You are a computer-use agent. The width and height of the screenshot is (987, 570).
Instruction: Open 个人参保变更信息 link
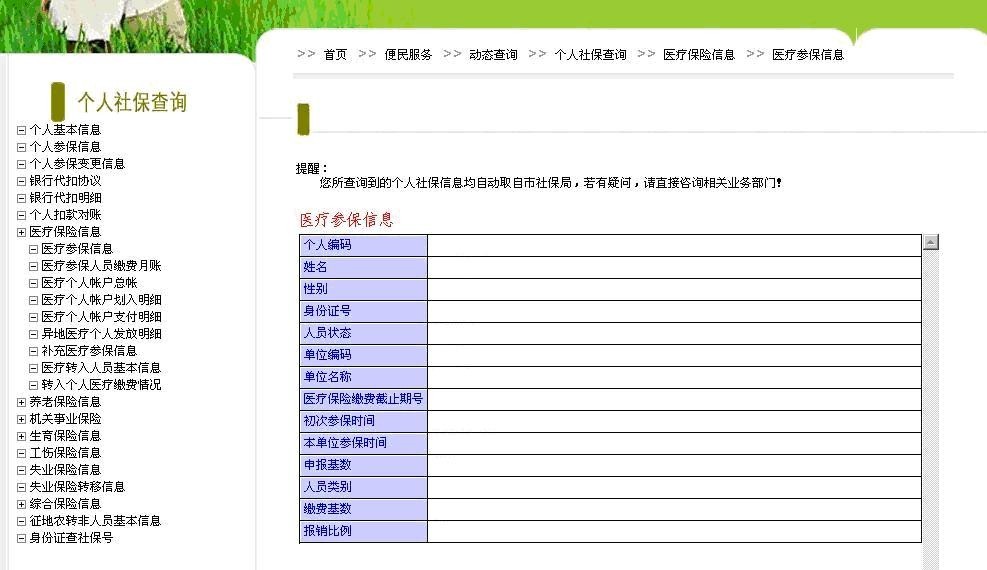coord(77,164)
